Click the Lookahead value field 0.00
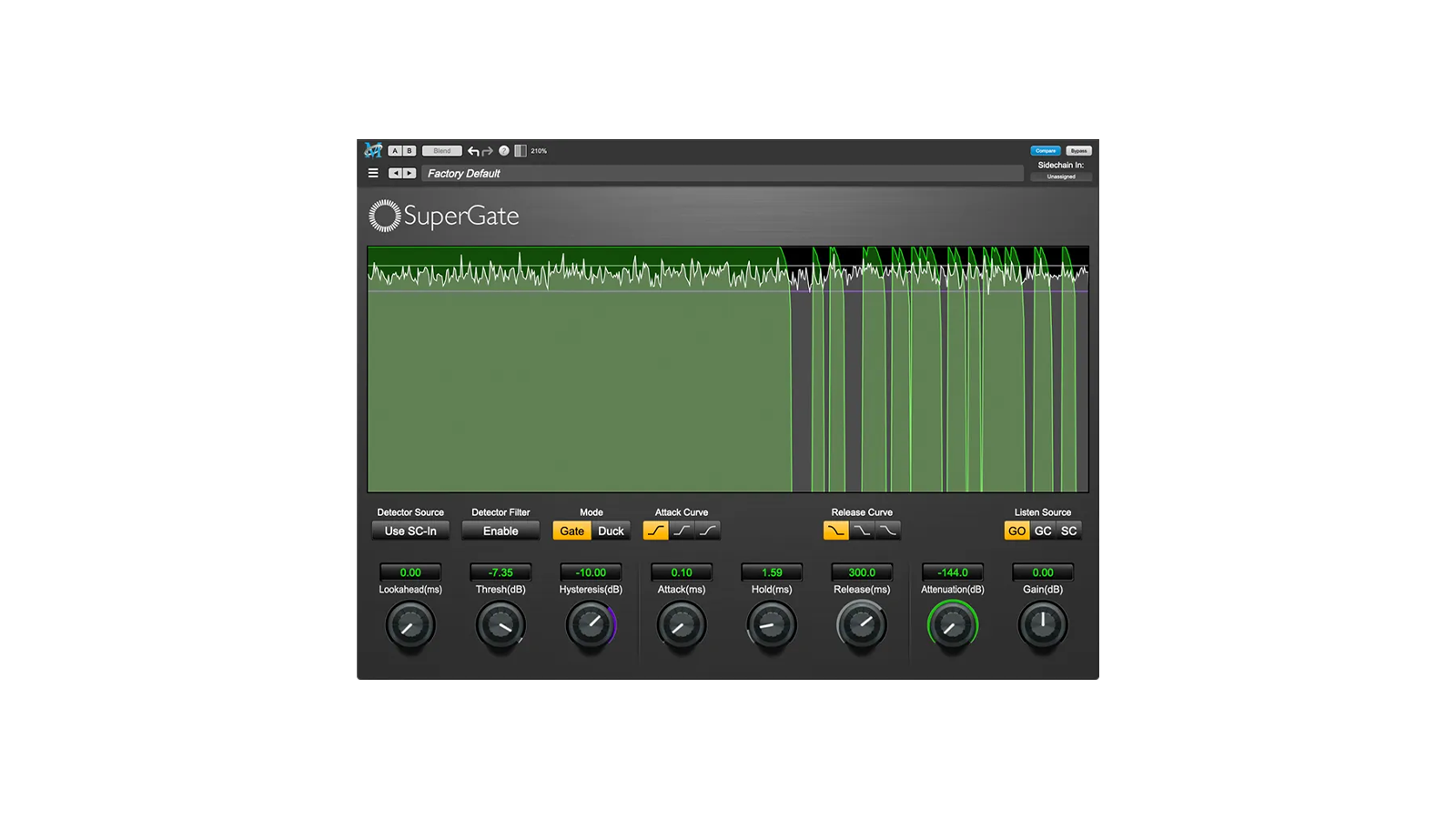 410,572
